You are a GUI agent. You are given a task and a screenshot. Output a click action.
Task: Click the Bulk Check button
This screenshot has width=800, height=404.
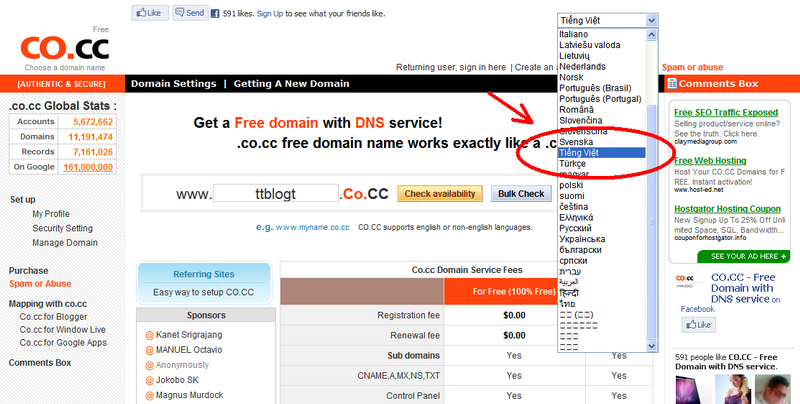click(x=521, y=193)
